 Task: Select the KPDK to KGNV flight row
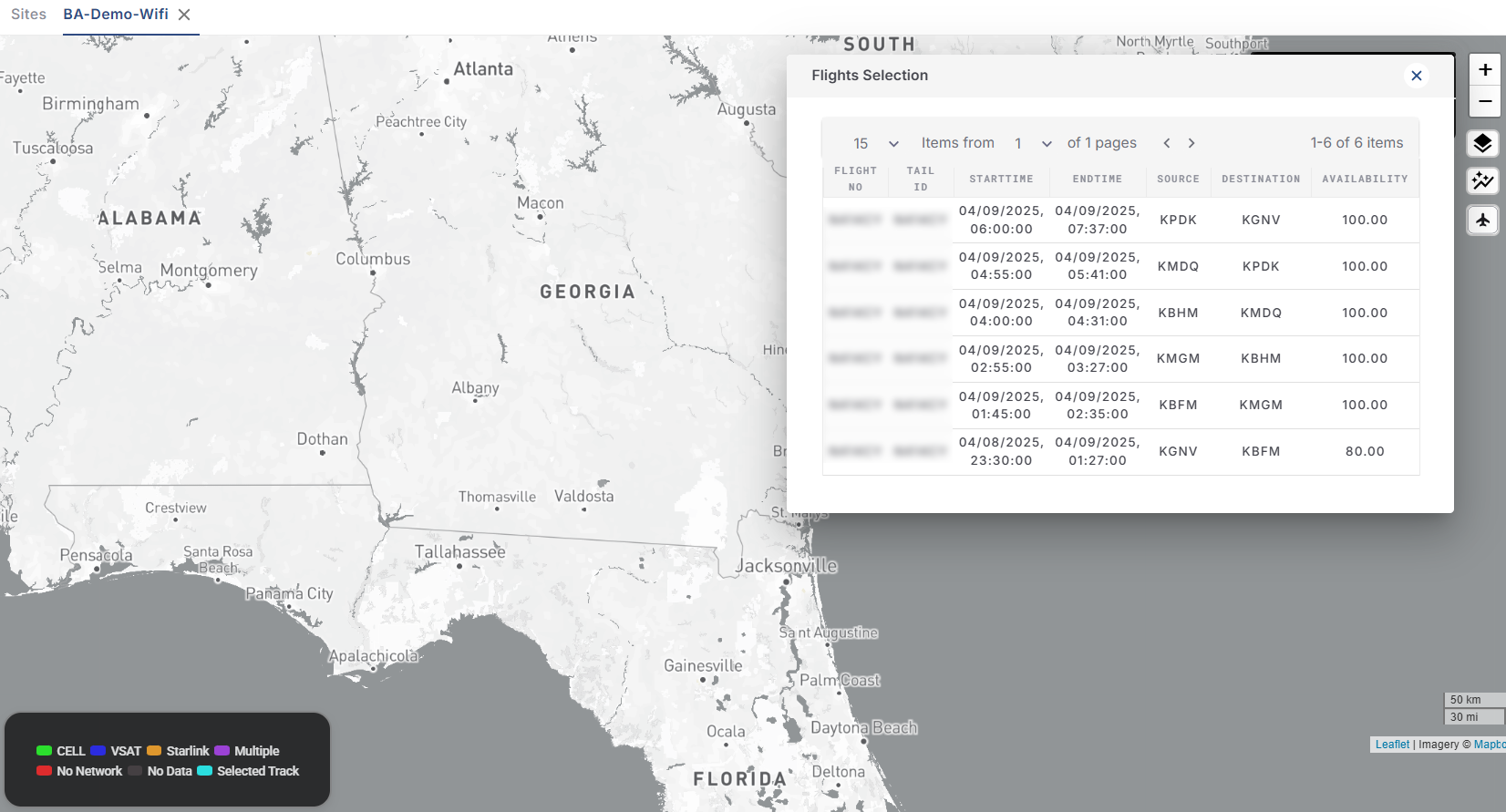tap(1120, 221)
